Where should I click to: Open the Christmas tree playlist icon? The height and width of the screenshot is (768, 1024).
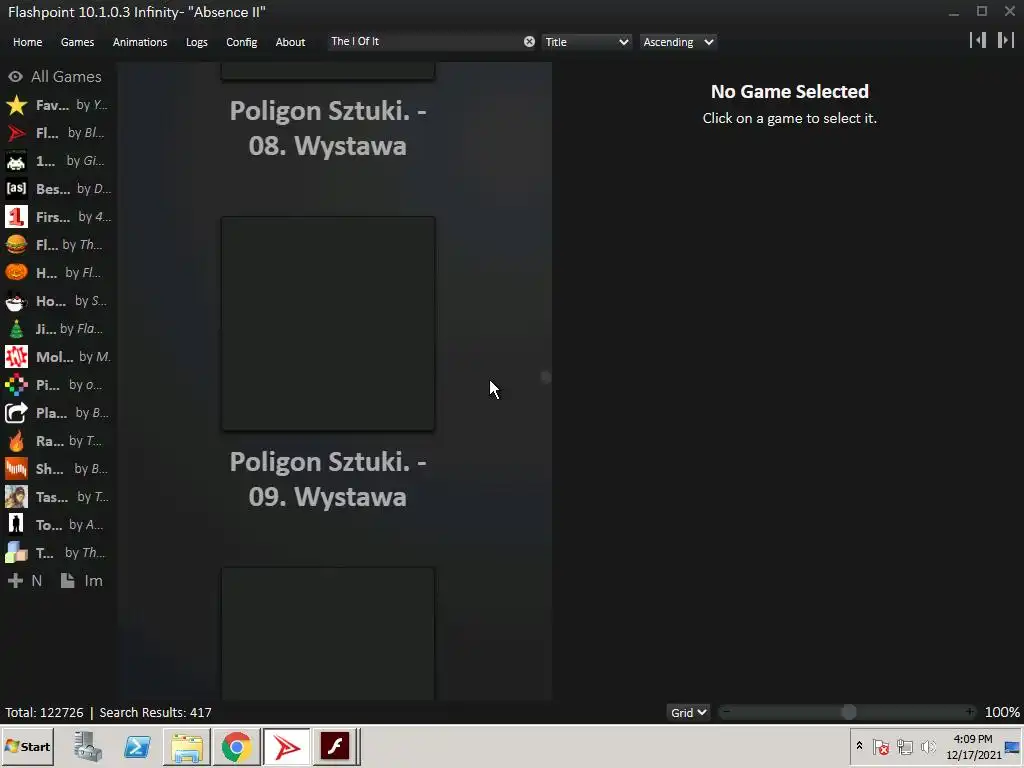[x=16, y=329]
